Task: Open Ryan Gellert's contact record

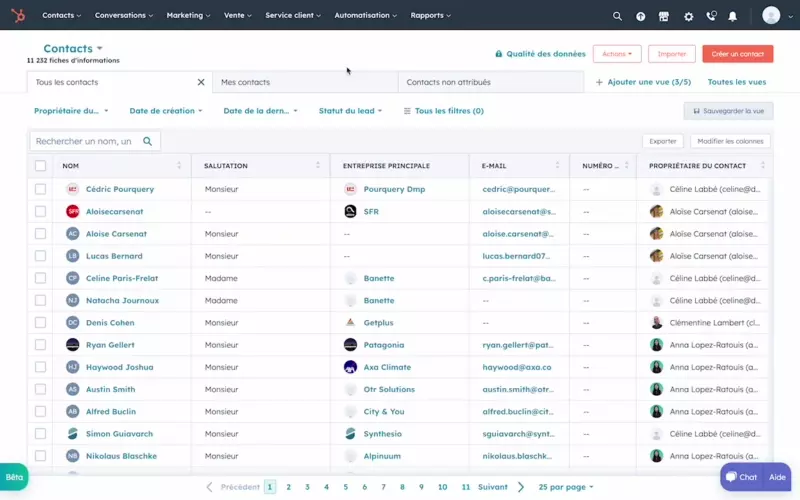Action: tap(110, 345)
